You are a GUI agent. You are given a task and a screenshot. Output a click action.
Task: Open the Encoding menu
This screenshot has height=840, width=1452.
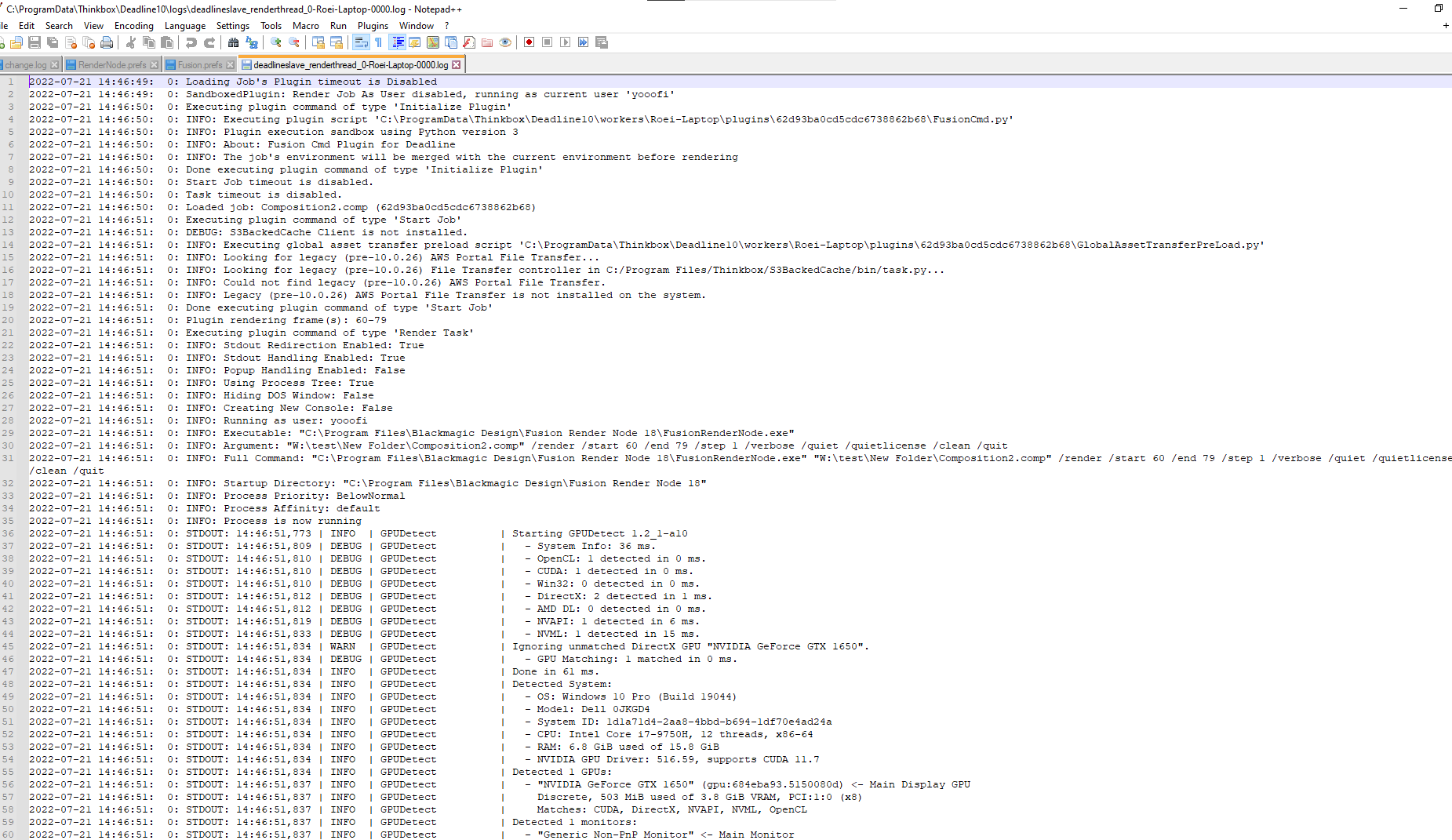[x=134, y=26]
